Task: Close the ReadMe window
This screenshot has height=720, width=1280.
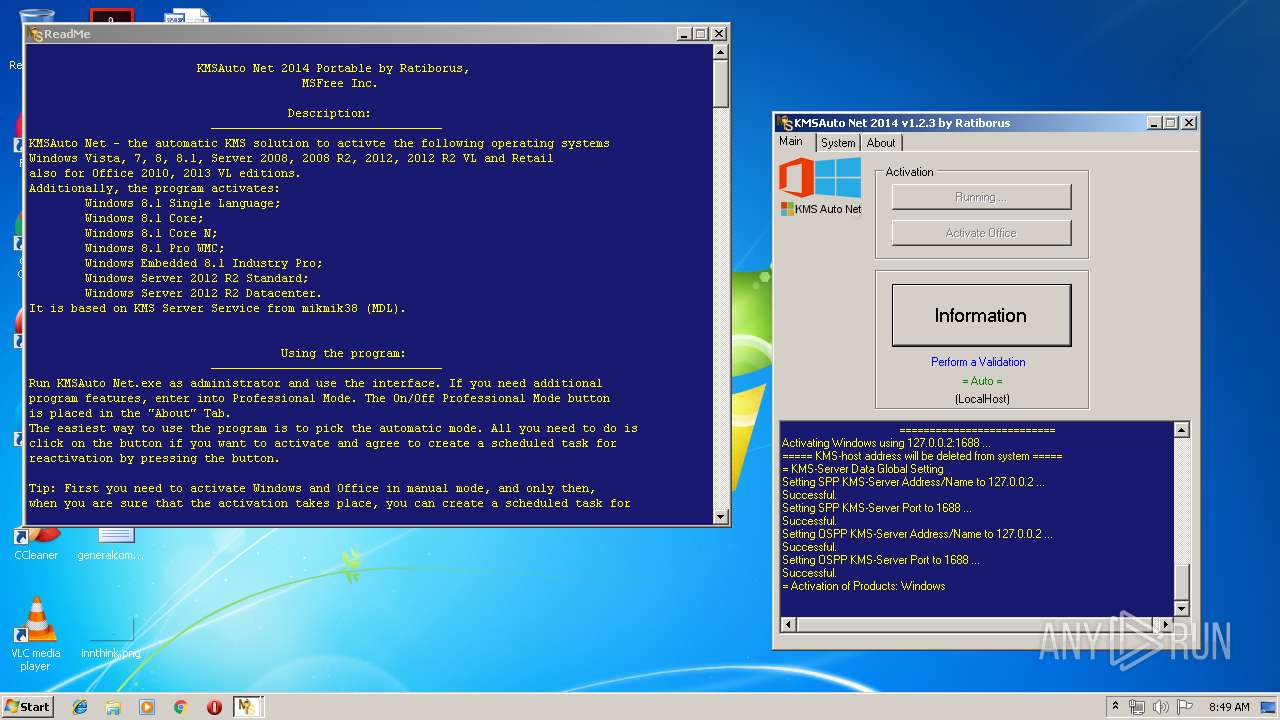Action: click(x=718, y=34)
